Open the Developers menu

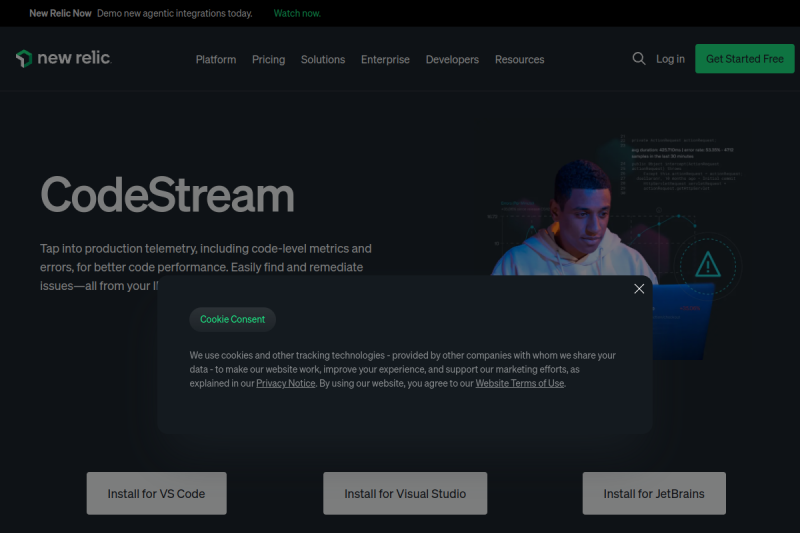[452, 60]
